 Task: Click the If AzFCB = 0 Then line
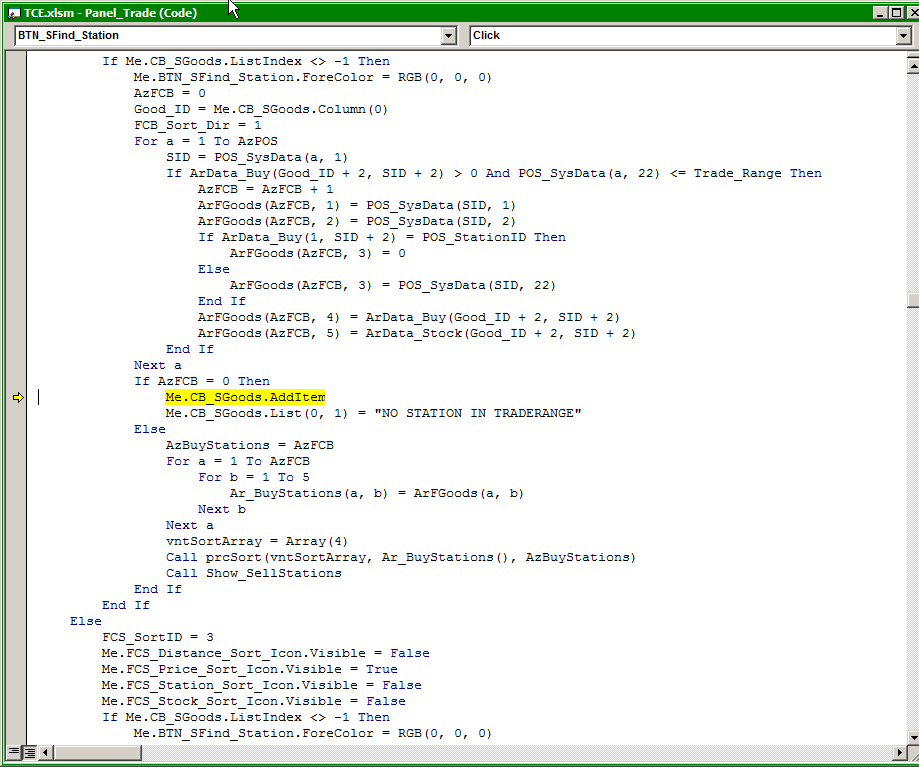202,381
